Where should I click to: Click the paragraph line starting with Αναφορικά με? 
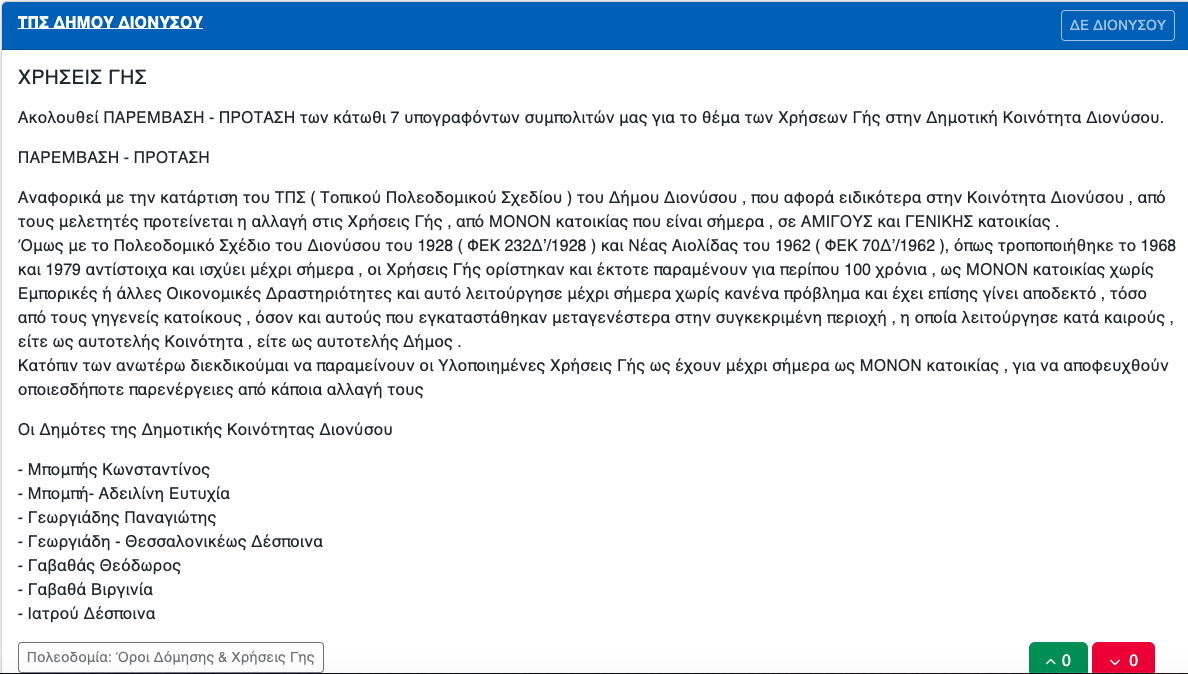tap(592, 198)
